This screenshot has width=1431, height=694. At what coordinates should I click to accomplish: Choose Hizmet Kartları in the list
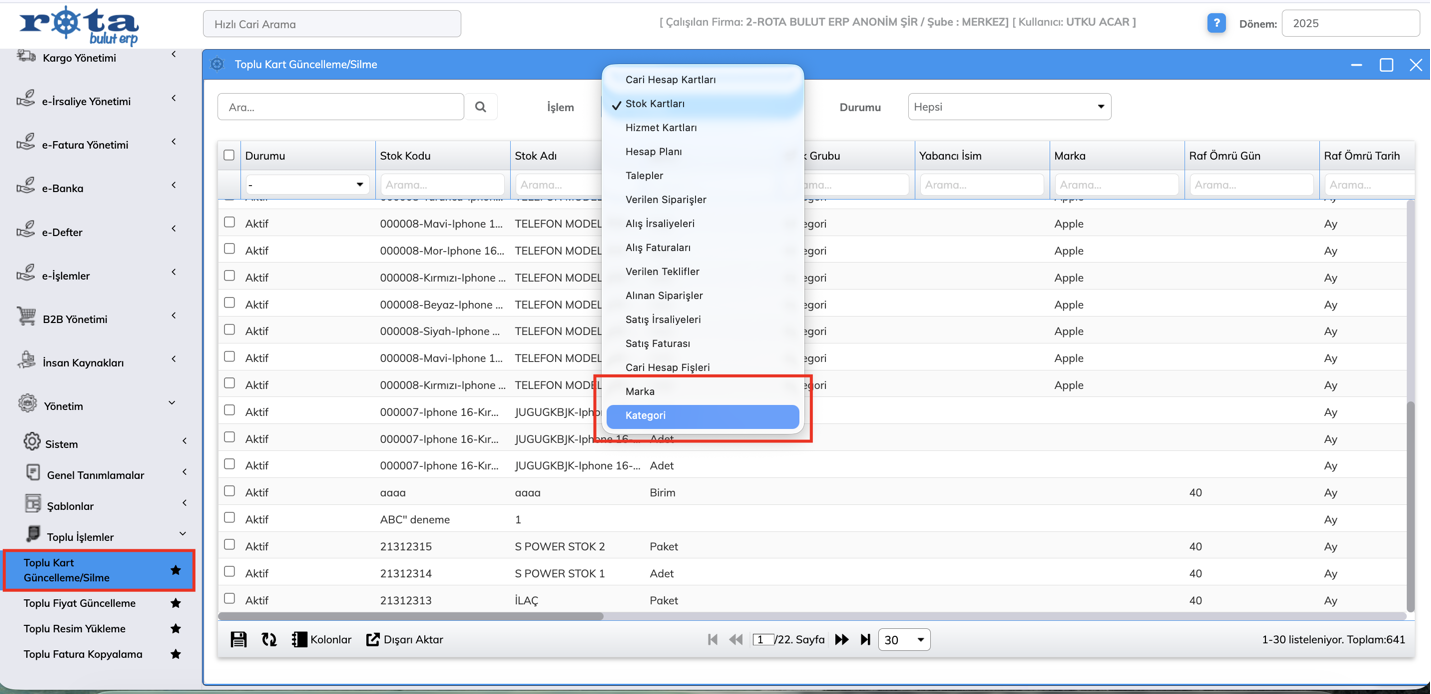[661, 128]
